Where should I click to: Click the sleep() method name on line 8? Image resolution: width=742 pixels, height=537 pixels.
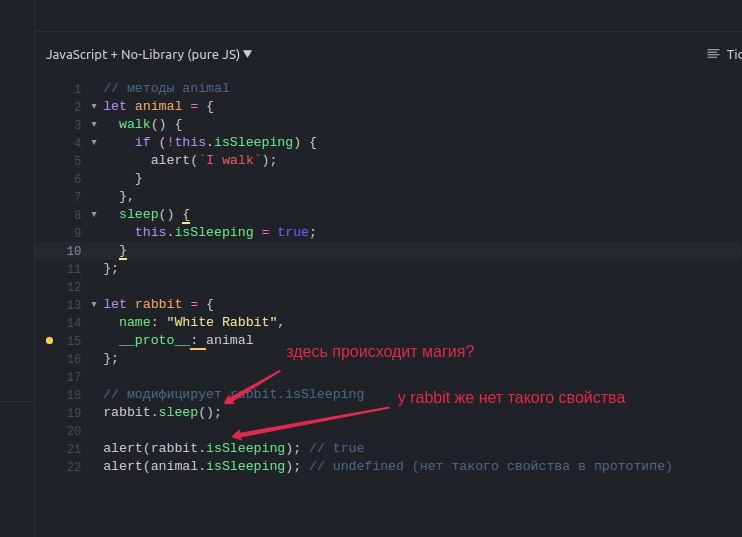139,214
